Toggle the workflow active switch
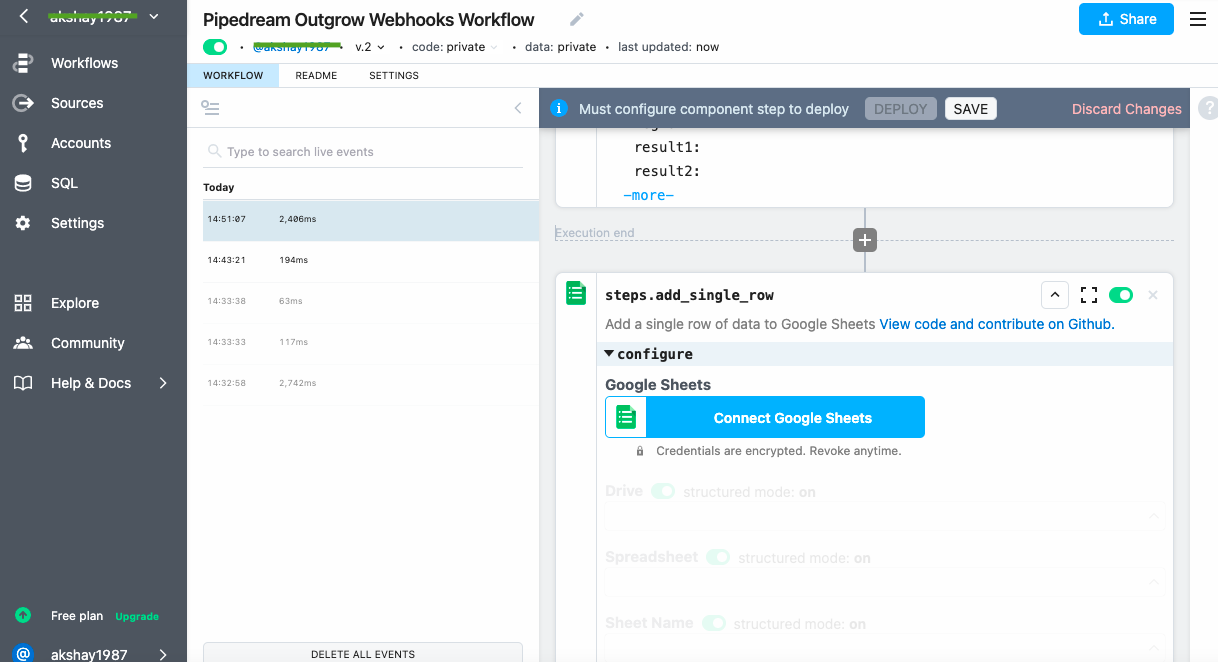The image size is (1218, 662). coord(215,47)
